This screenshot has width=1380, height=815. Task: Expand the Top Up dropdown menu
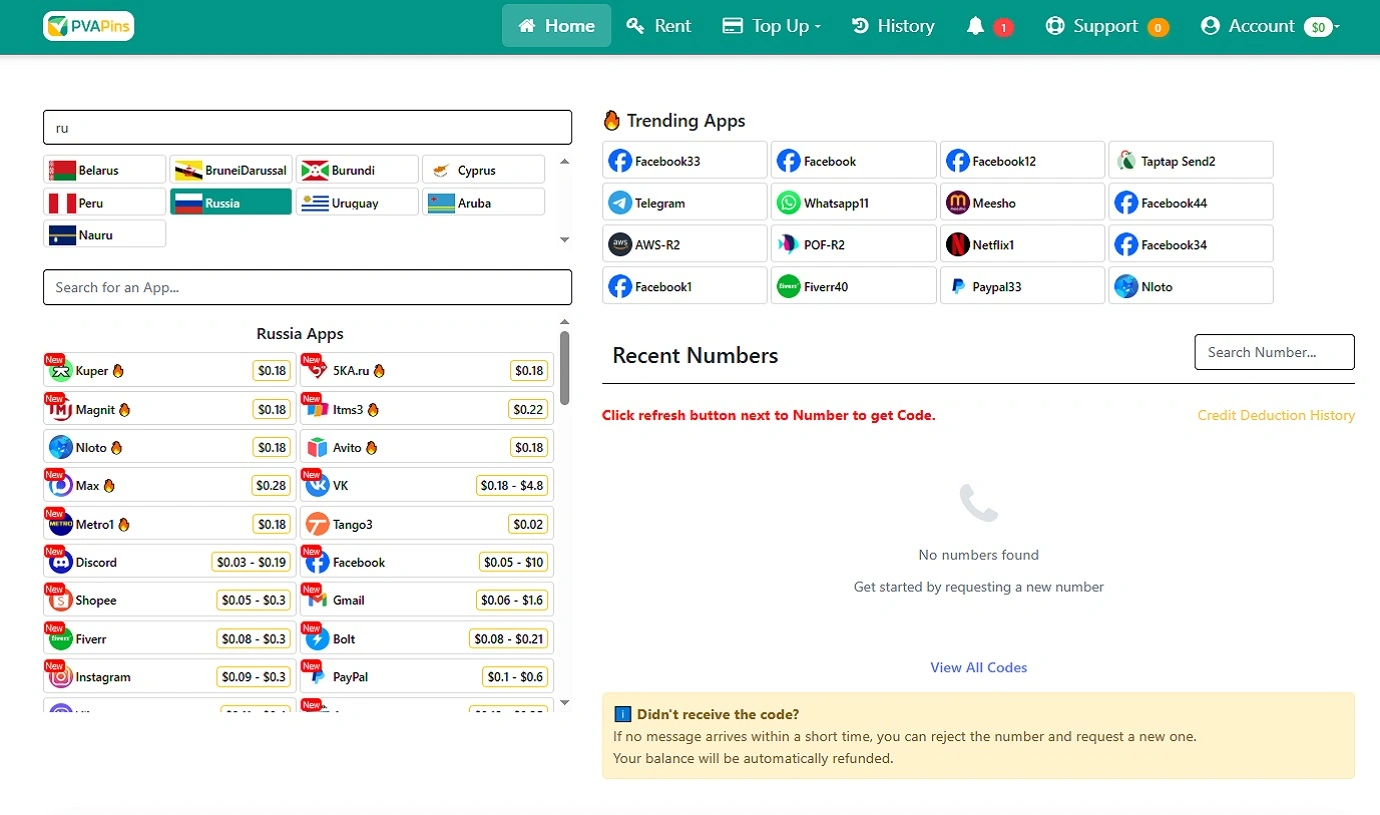coord(771,26)
